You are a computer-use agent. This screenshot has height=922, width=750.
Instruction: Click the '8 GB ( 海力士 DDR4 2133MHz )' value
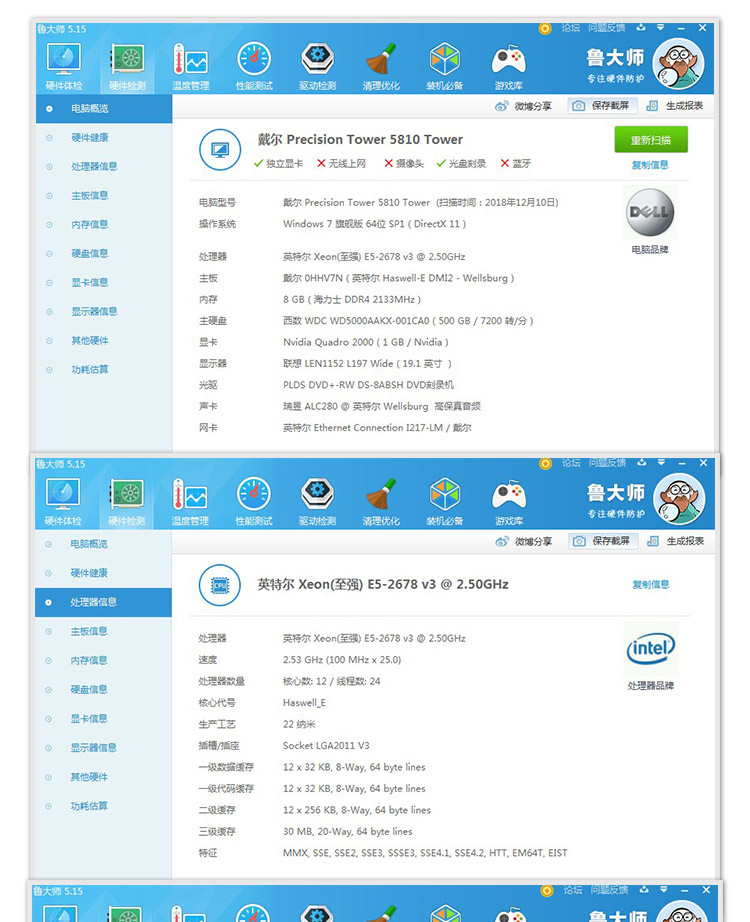pos(352,299)
